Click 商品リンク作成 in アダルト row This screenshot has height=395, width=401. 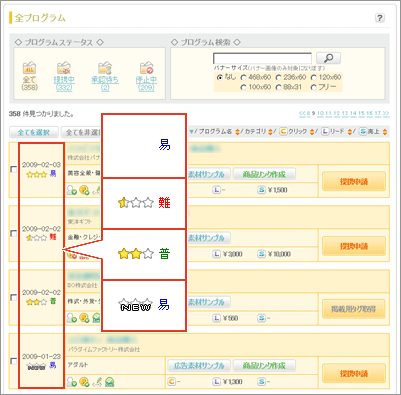(x=264, y=365)
